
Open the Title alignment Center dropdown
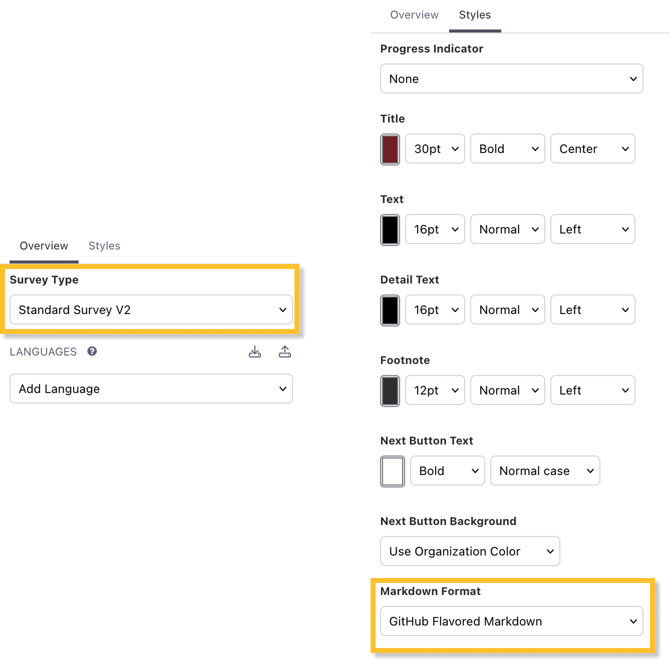click(x=592, y=149)
